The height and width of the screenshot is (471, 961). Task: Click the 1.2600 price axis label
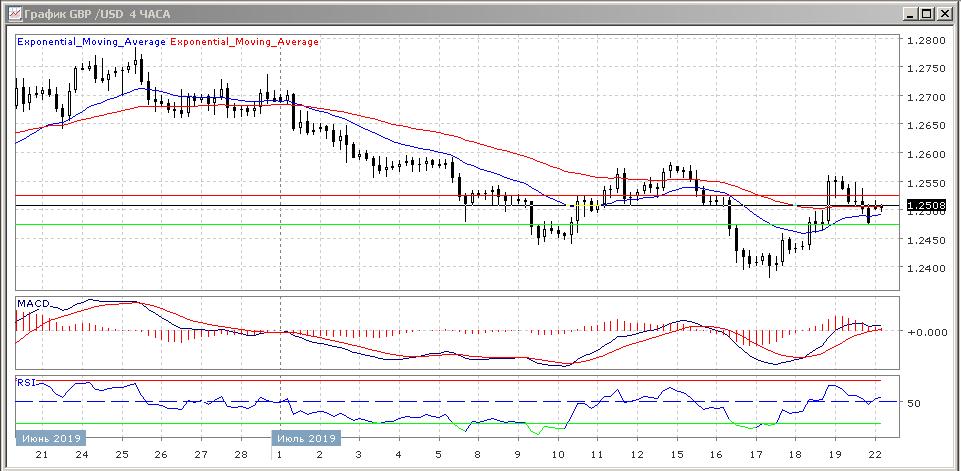(x=924, y=155)
